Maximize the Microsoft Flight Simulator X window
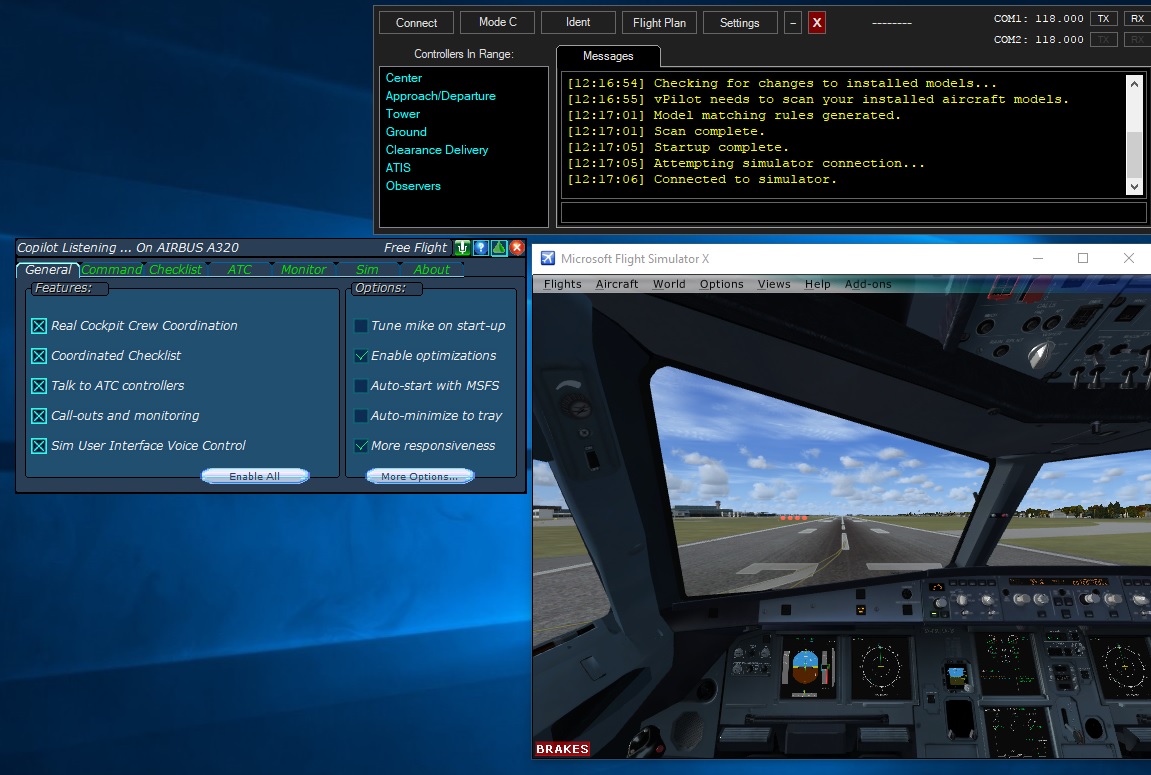Image resolution: width=1151 pixels, height=775 pixels. 1083,258
